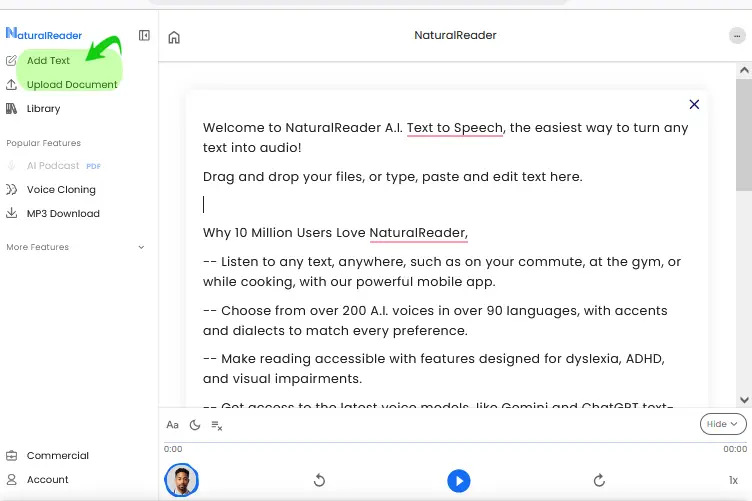Select Upload Document in sidebar
Screen dimensions: 752x501
coord(72,85)
